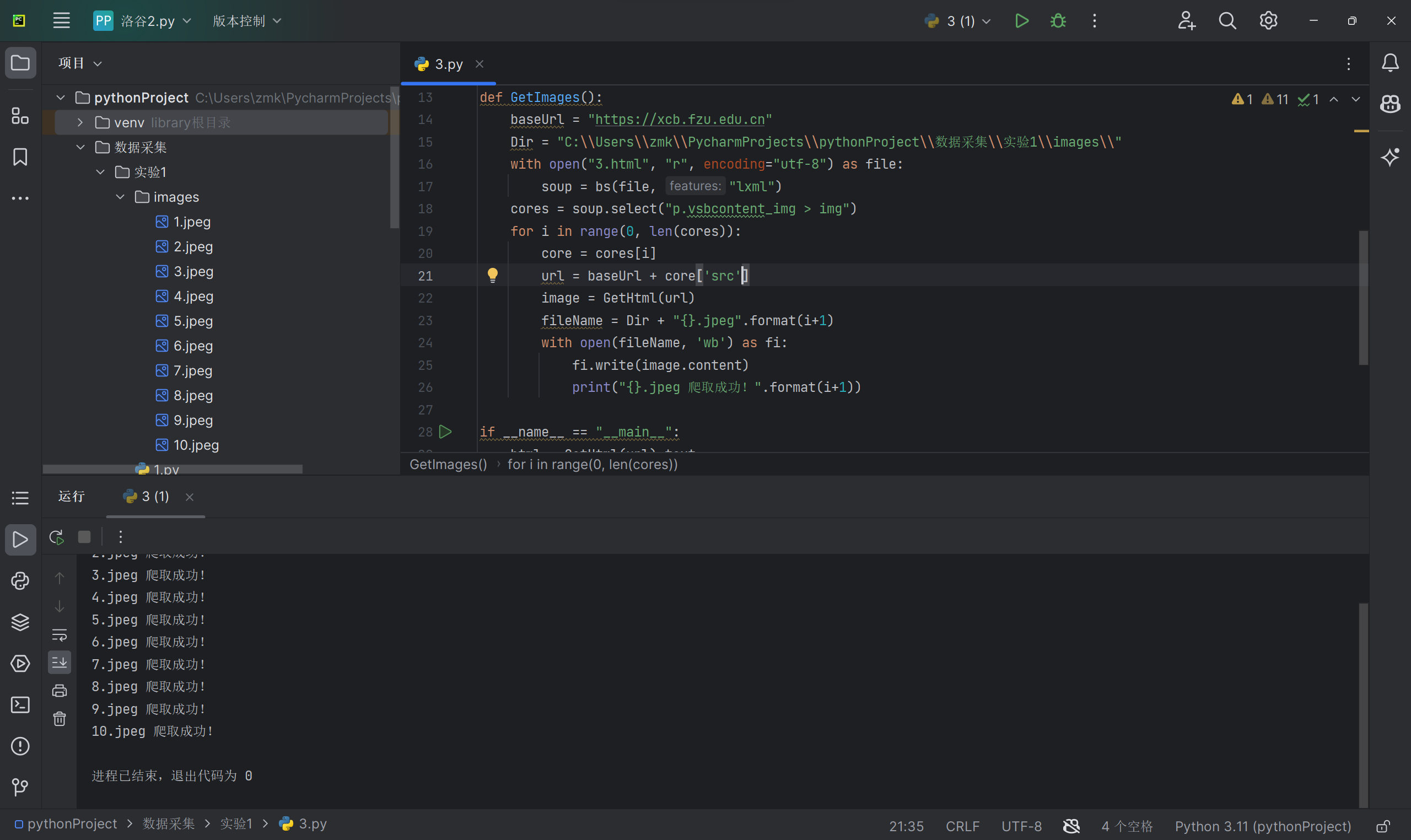Toggle scroll to end in run console
The height and width of the screenshot is (840, 1411).
tap(60, 662)
